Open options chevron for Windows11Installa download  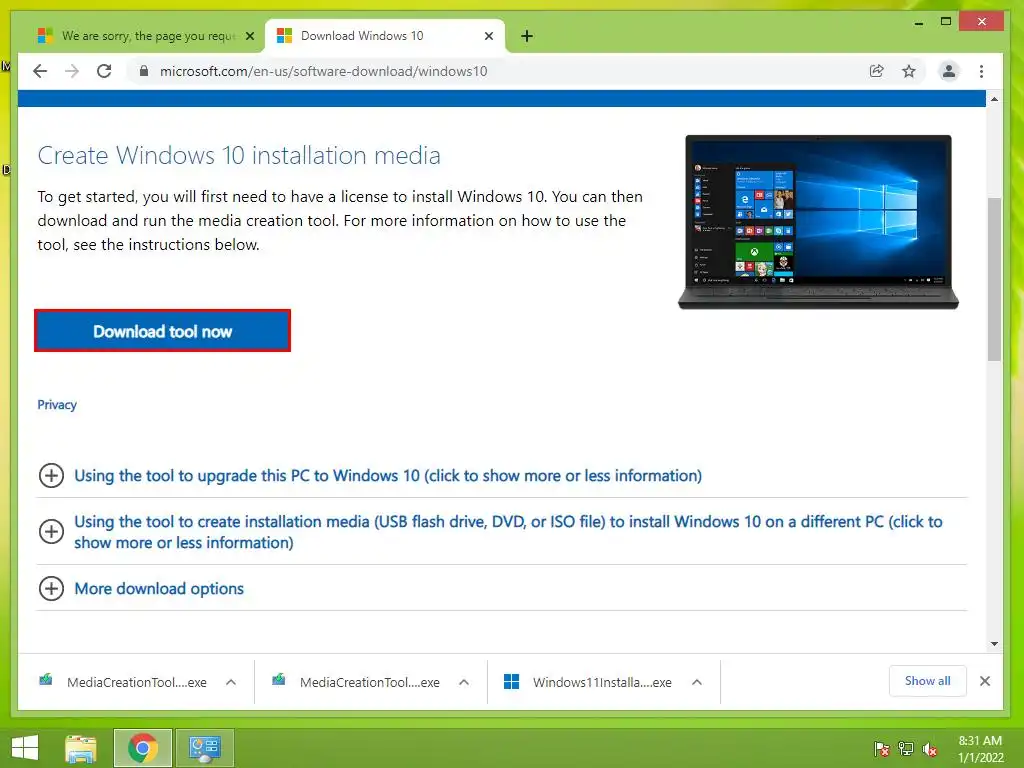[697, 682]
